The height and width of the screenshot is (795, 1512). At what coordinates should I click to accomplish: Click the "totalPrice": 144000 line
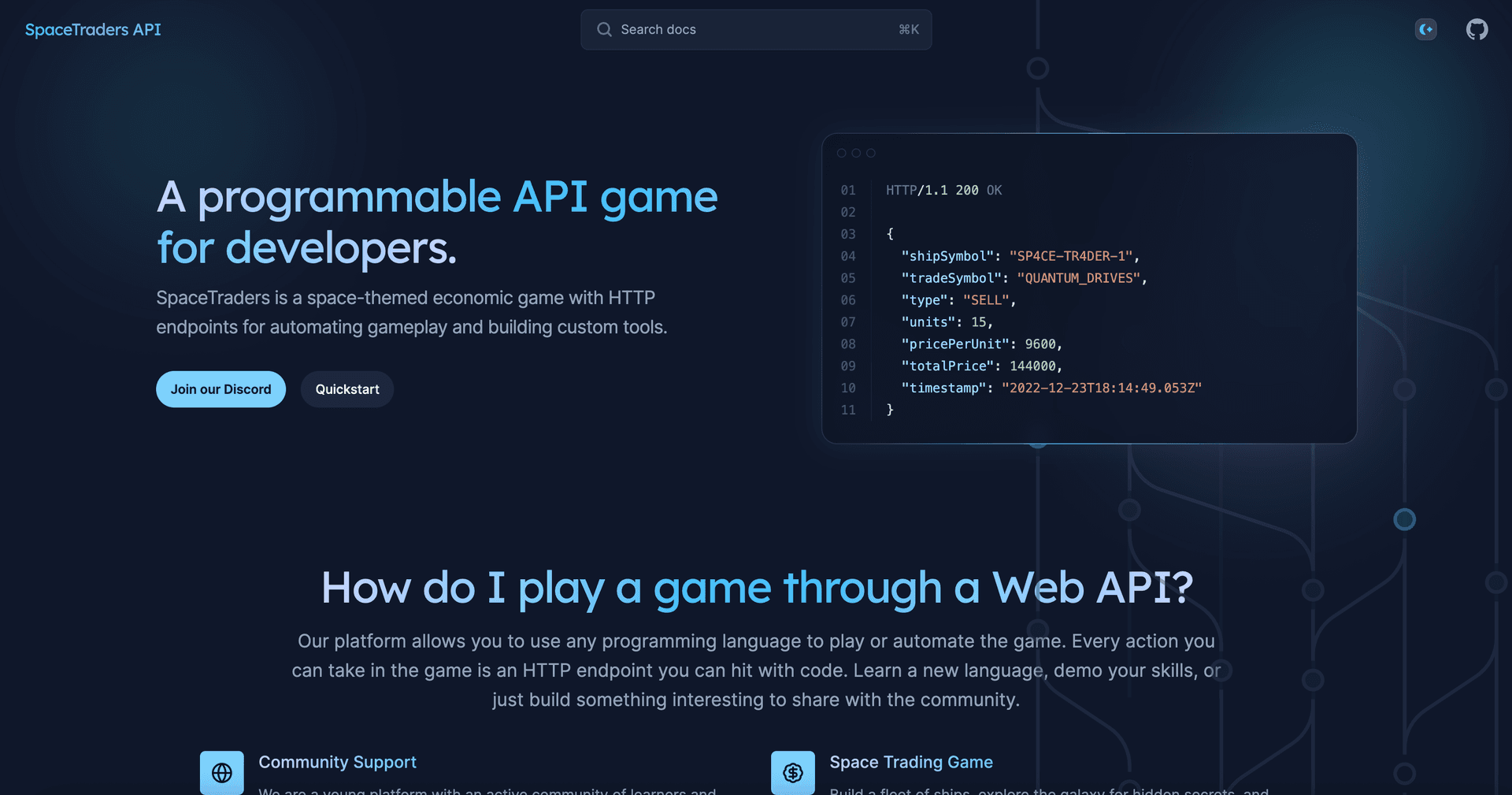(x=982, y=366)
